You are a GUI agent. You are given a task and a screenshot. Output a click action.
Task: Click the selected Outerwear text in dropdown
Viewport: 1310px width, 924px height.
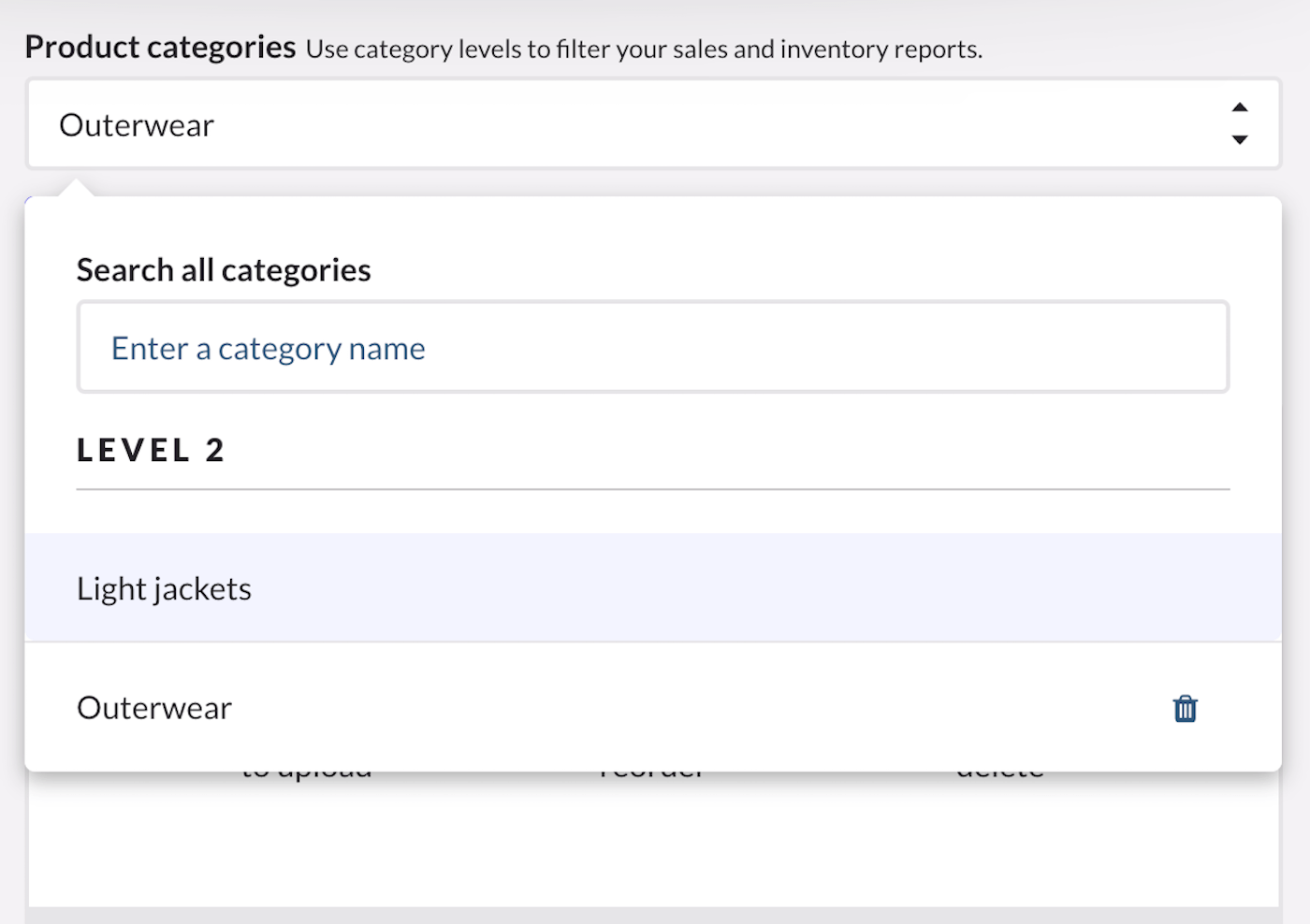tap(137, 125)
